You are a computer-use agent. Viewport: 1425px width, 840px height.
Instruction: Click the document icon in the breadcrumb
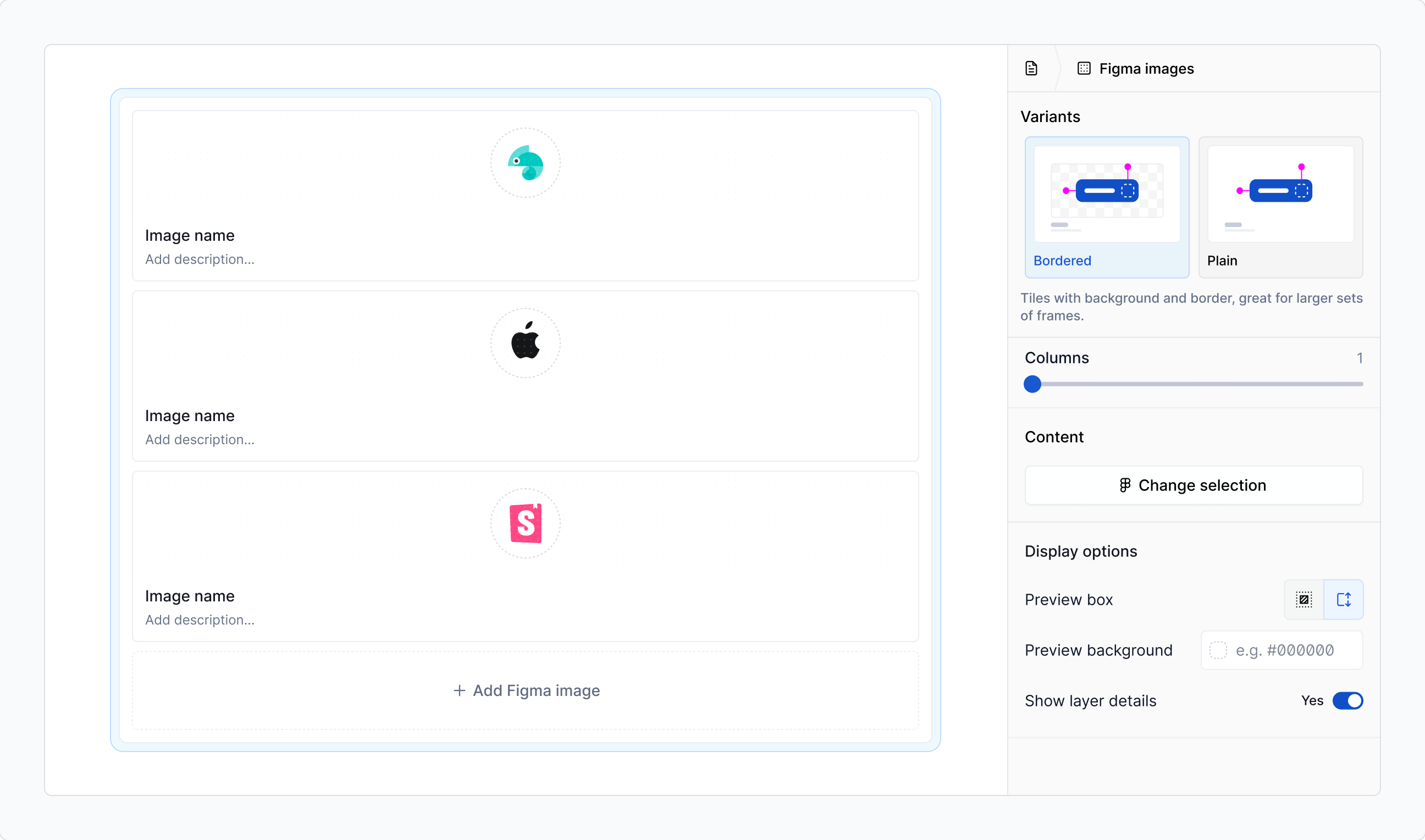coord(1031,68)
